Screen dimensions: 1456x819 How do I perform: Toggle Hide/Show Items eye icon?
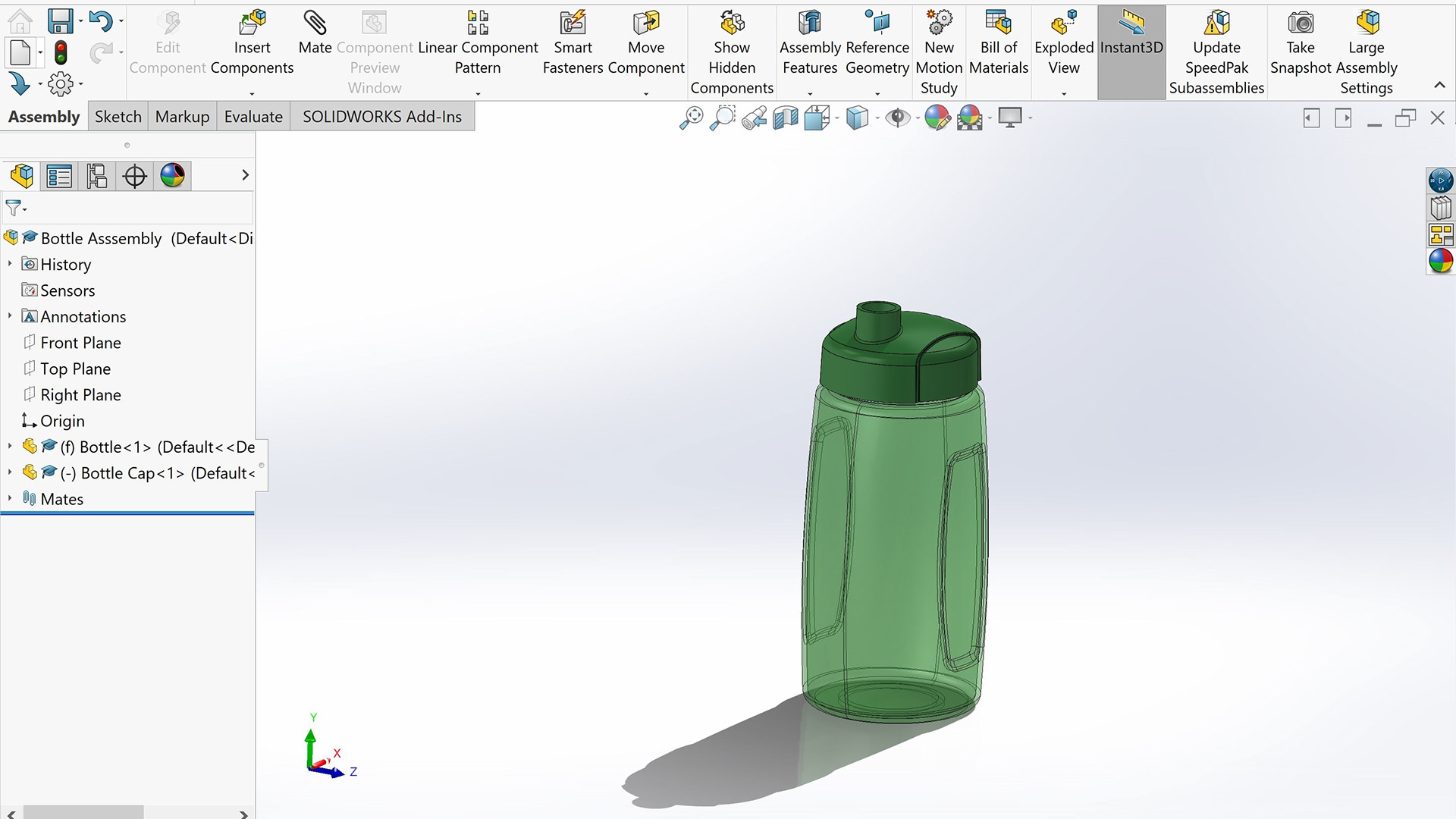coord(898,118)
